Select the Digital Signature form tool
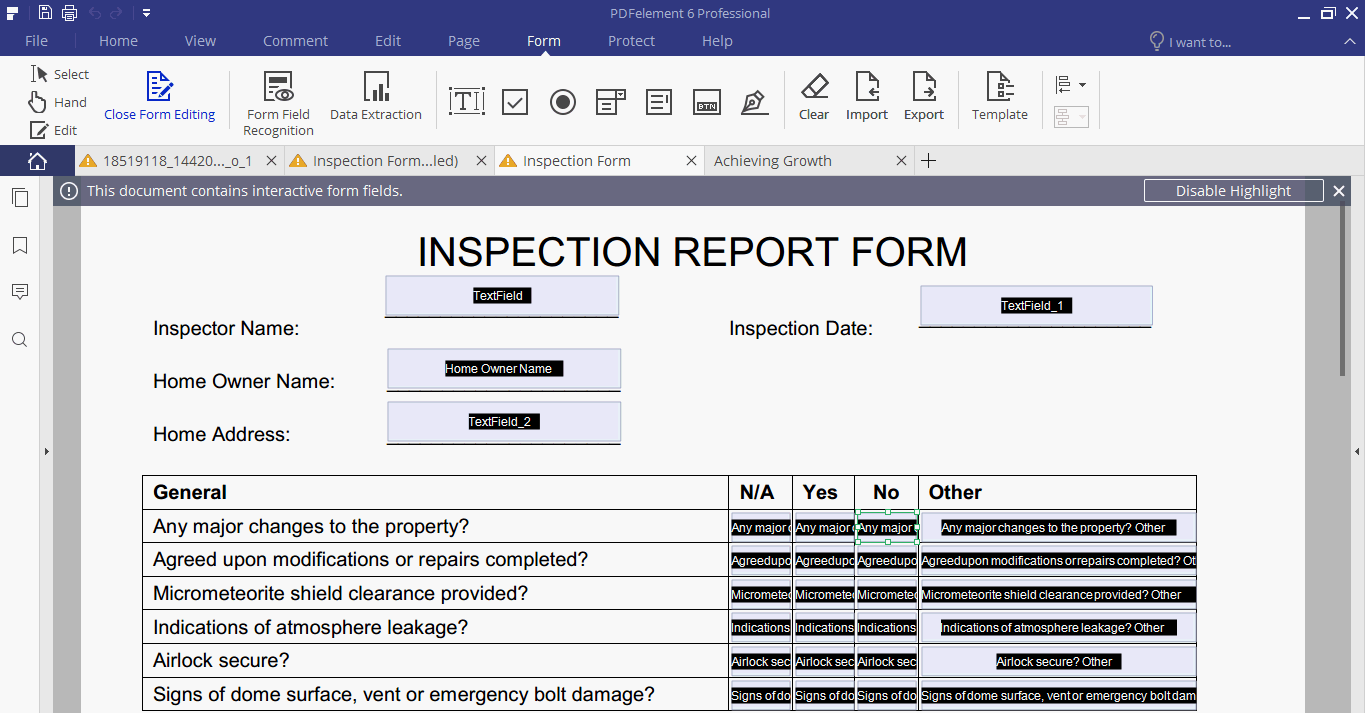 pos(754,101)
